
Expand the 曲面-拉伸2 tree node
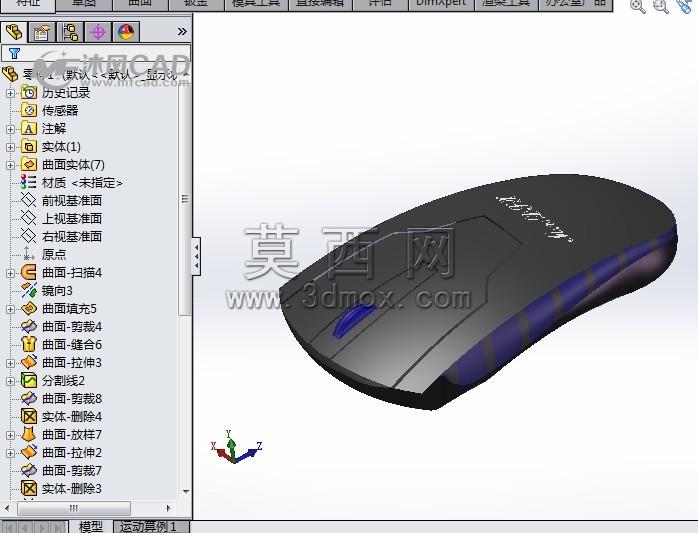(10, 453)
